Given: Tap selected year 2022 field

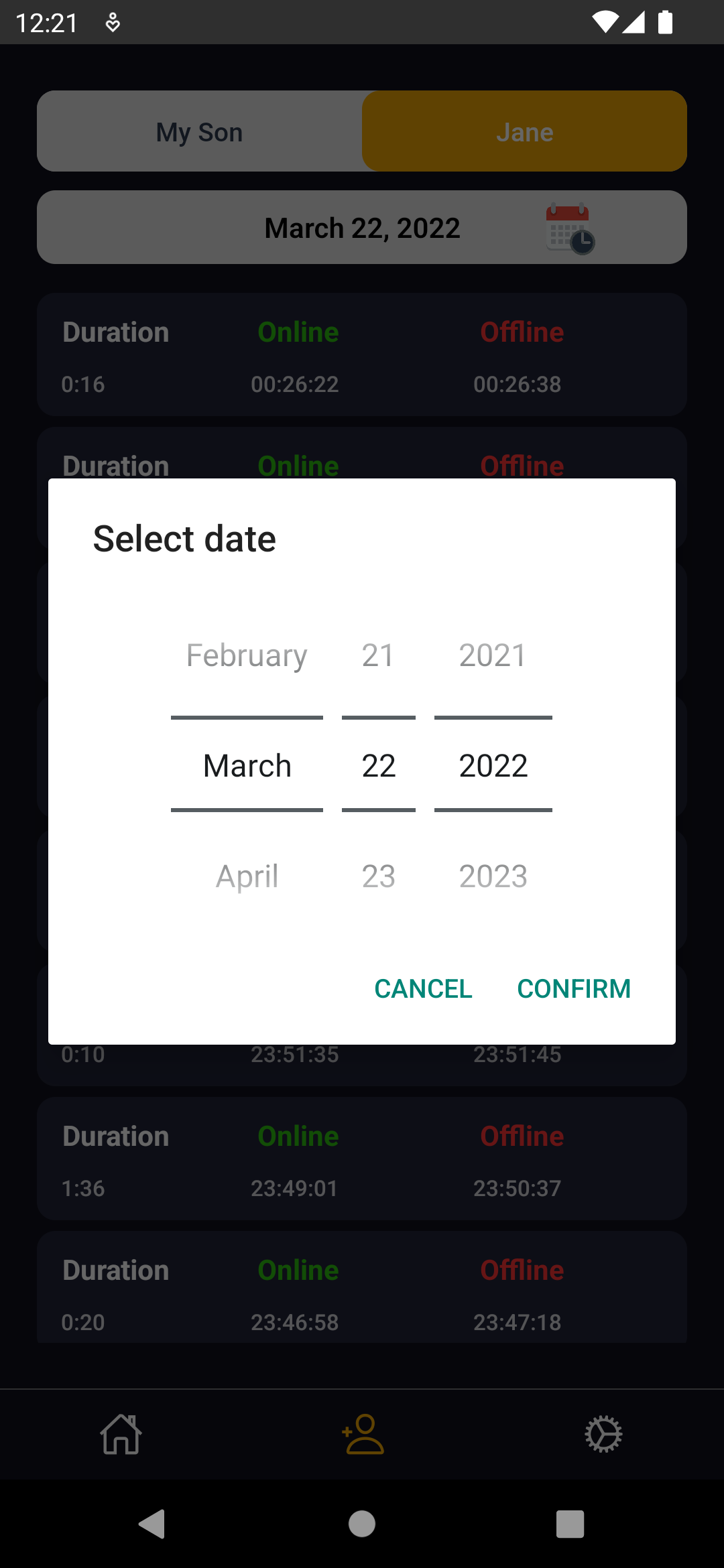Looking at the screenshot, I should click(493, 765).
